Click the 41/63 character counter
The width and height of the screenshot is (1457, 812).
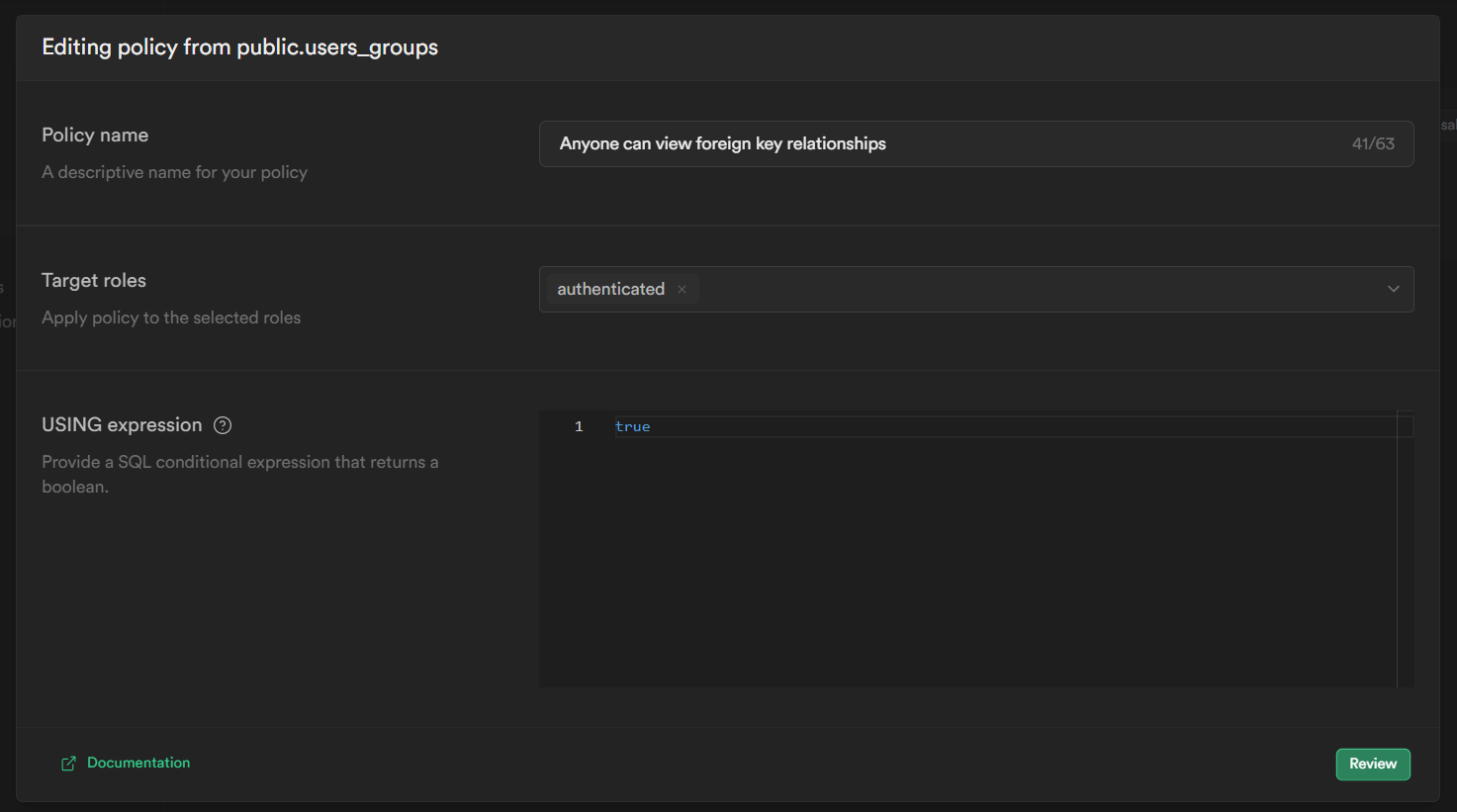click(1374, 143)
